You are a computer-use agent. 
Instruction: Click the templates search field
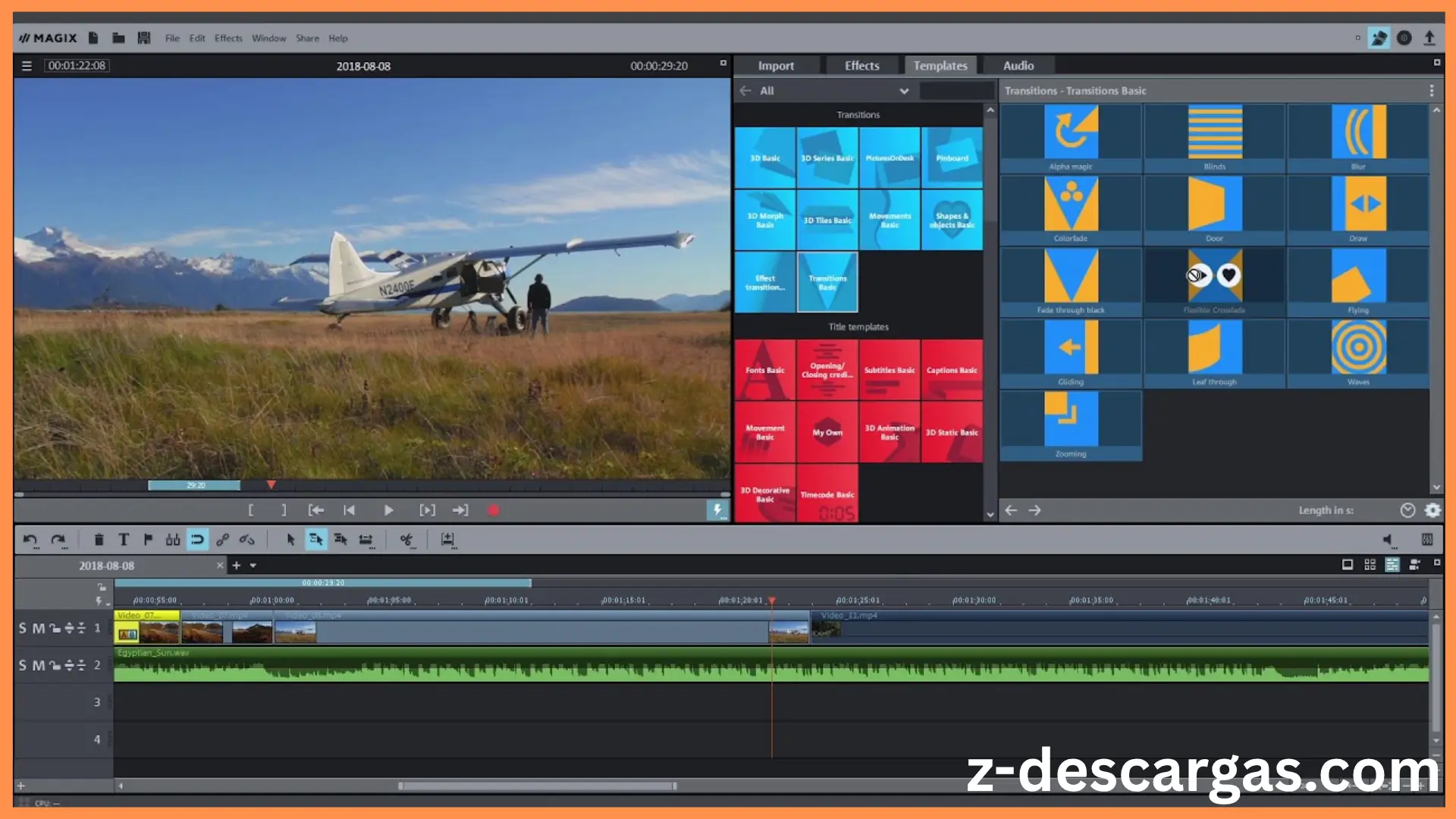pyautogui.click(x=956, y=91)
